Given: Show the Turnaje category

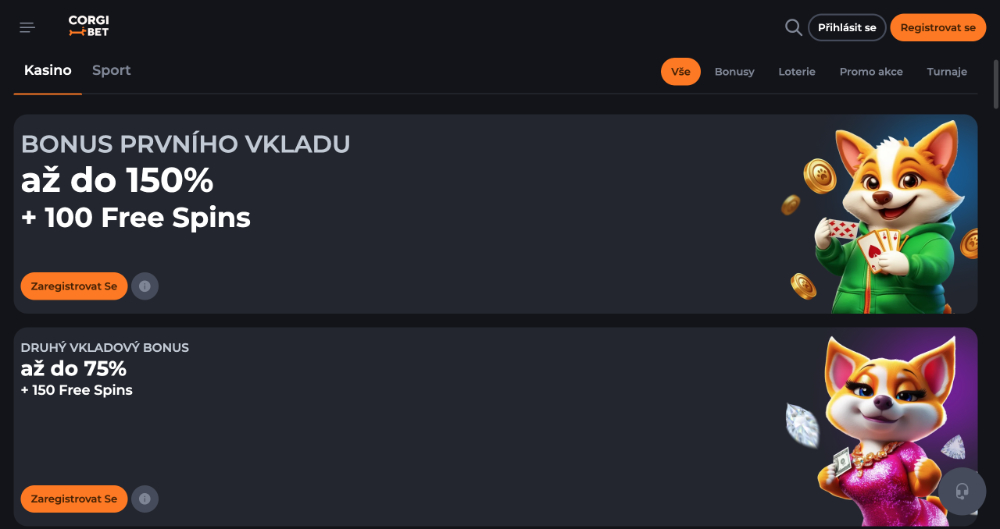Looking at the screenshot, I should coord(947,72).
